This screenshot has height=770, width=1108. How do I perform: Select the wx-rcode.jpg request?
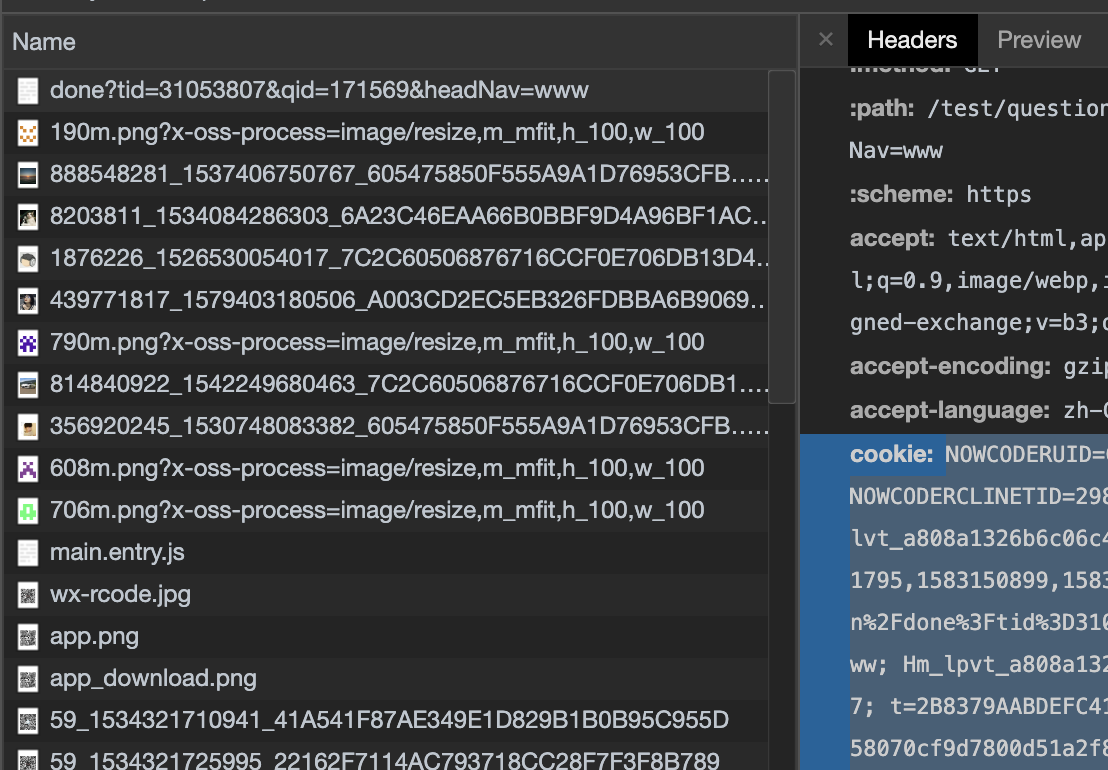tap(386, 595)
